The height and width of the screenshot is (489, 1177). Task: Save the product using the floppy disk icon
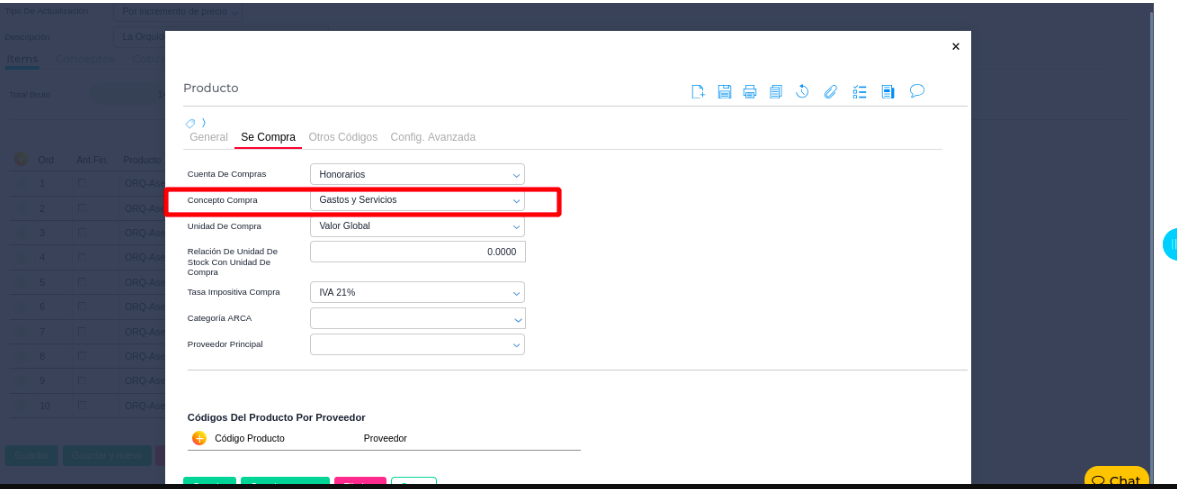coord(725,92)
